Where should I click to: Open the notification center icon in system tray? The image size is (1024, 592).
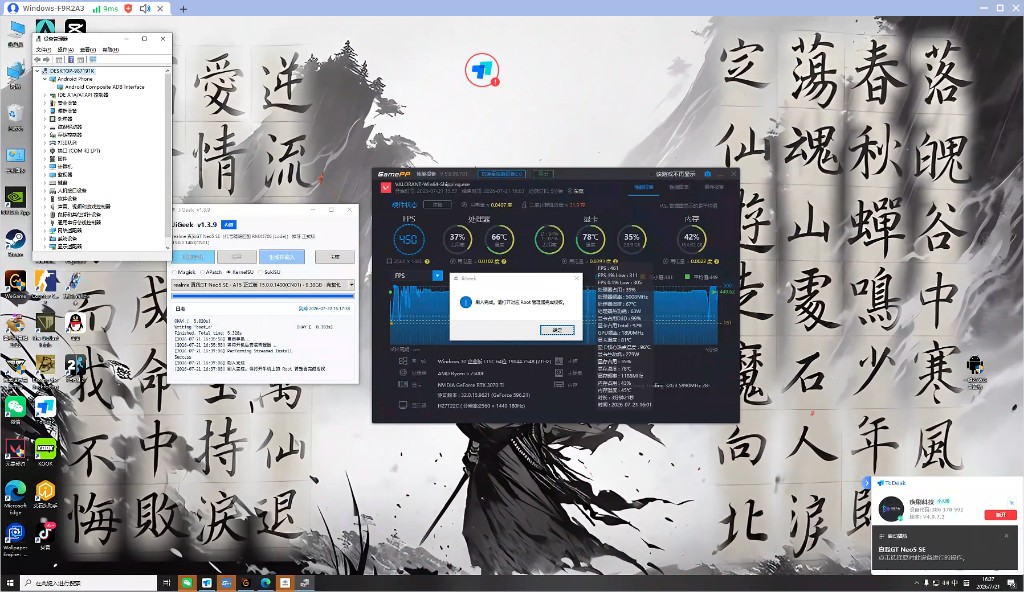(1012, 583)
